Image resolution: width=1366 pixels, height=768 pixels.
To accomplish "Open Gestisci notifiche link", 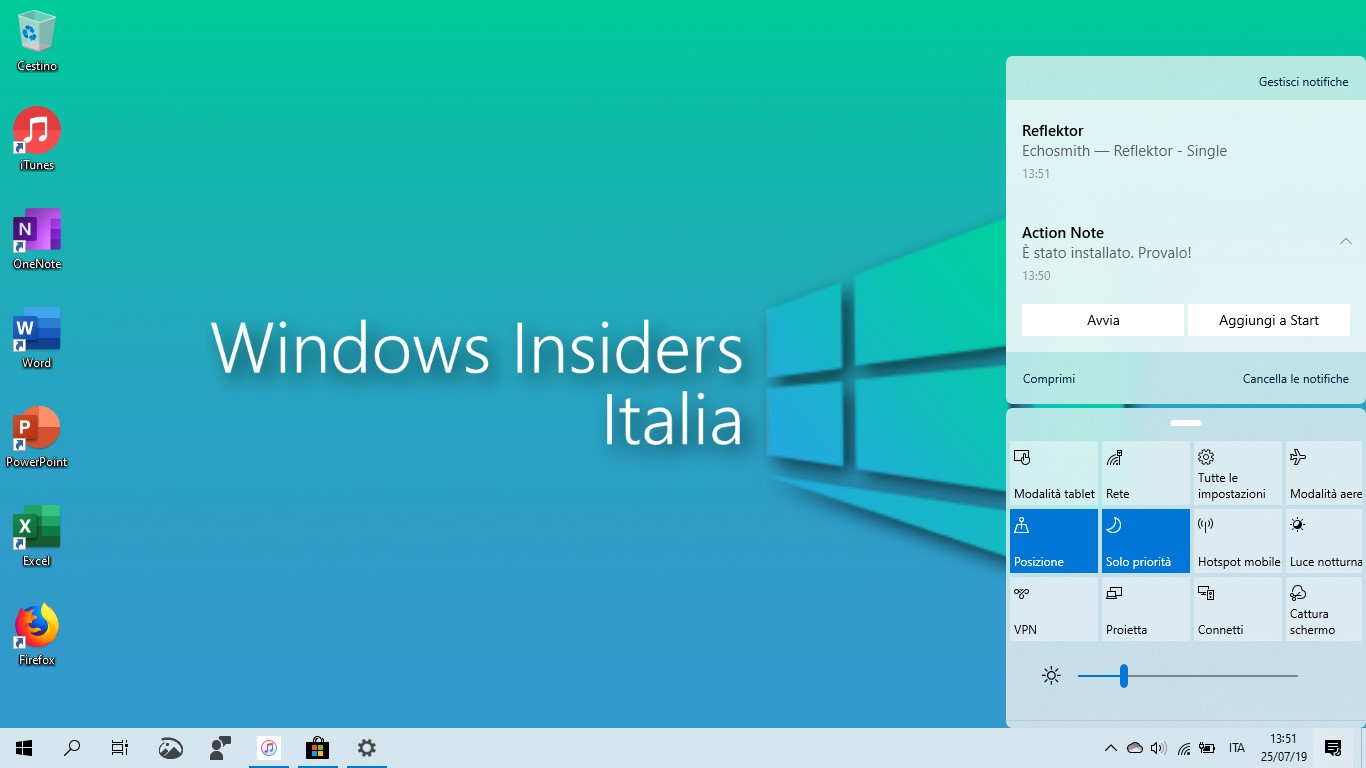I will [1303, 82].
